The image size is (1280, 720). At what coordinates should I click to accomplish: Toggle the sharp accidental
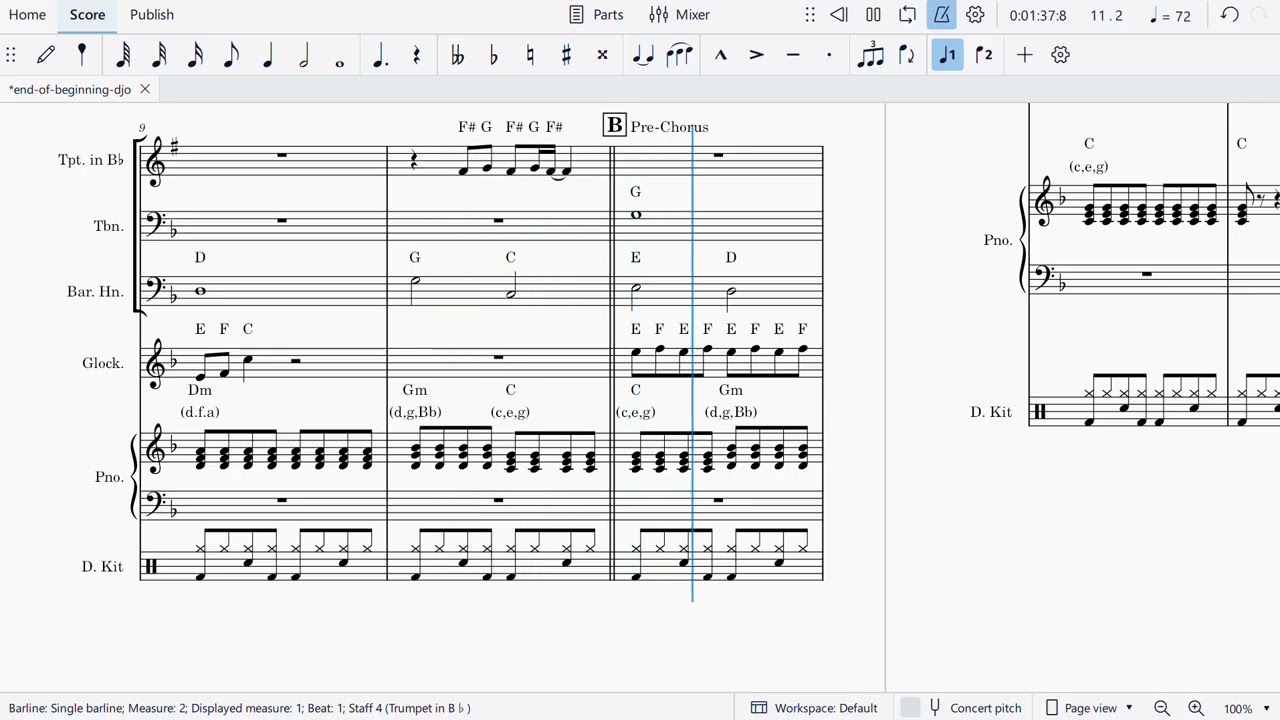566,55
